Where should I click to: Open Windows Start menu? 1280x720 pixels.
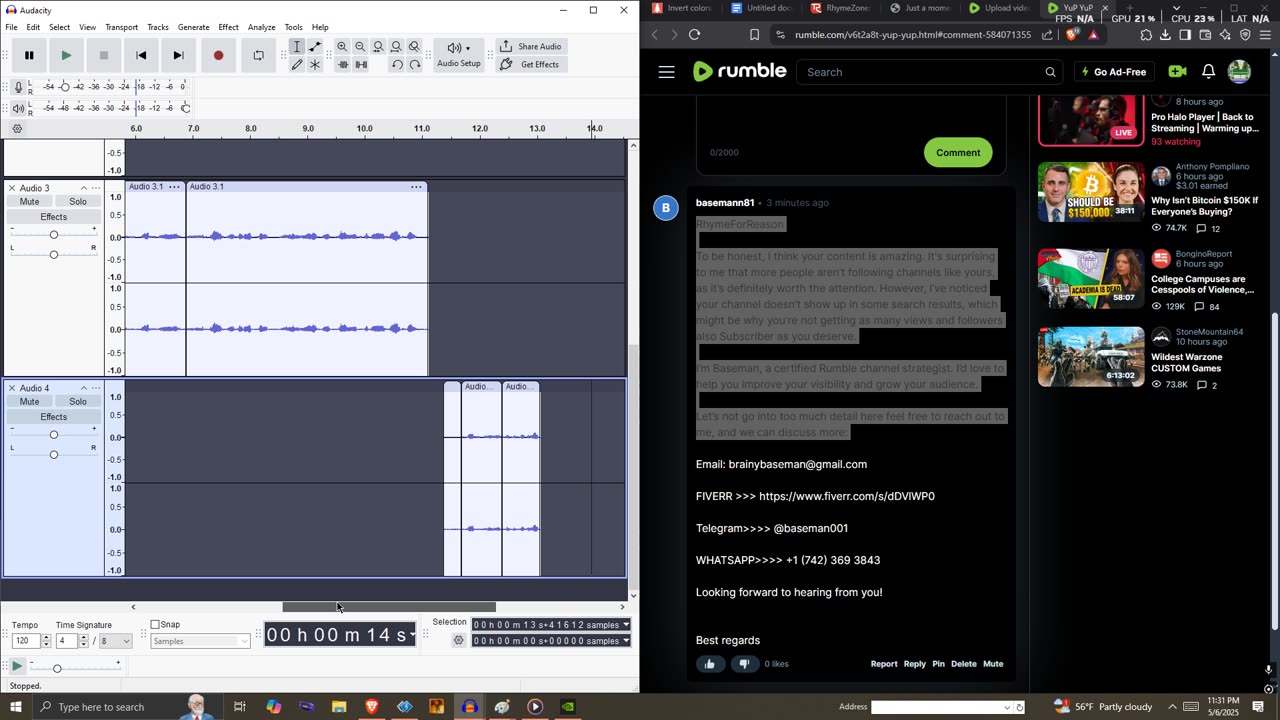point(15,707)
